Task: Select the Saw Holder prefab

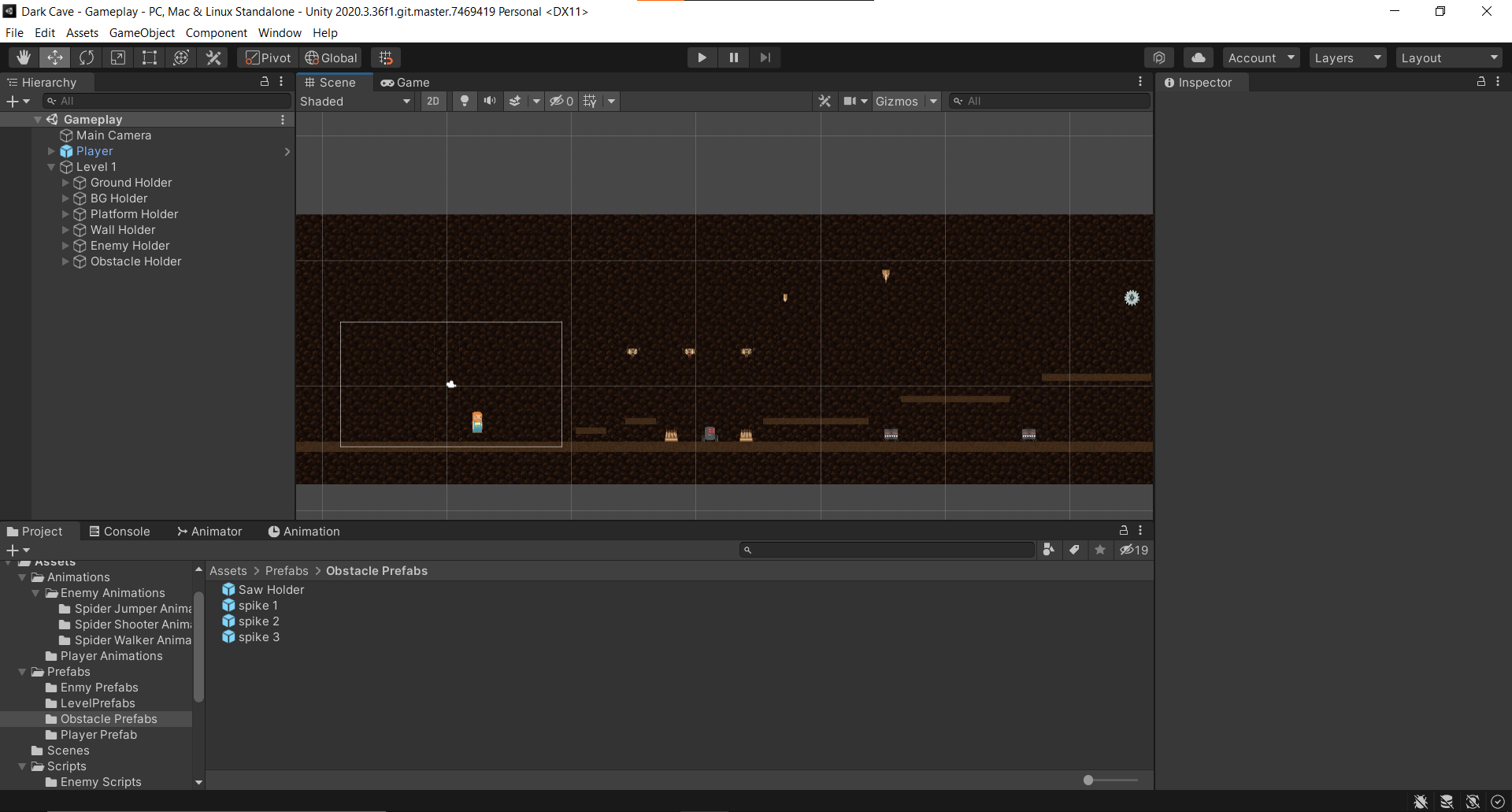Action: (x=271, y=589)
